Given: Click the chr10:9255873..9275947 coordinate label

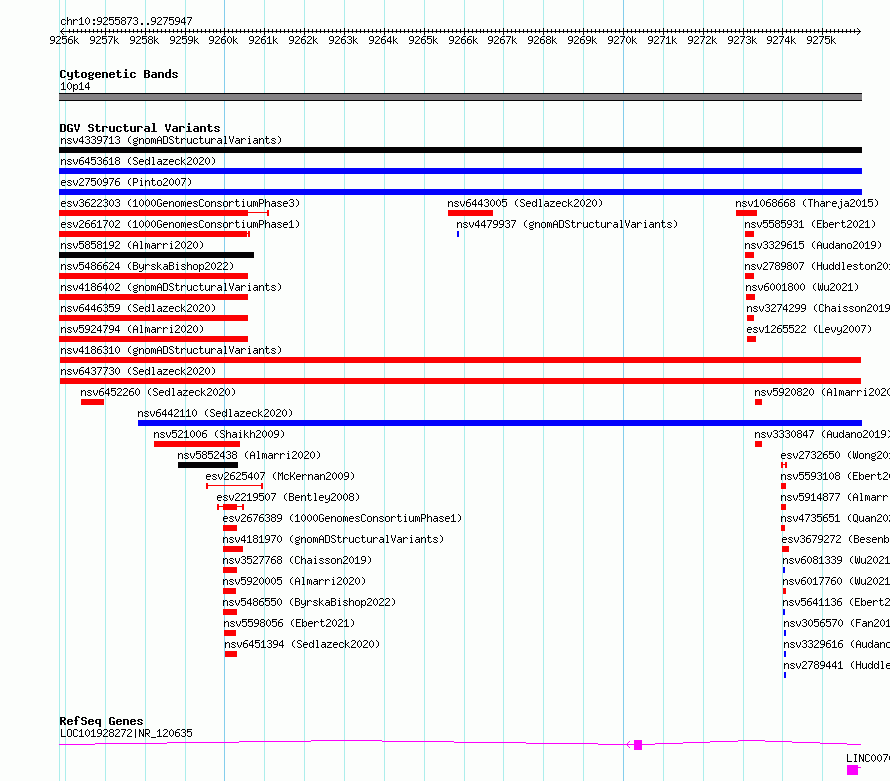Looking at the screenshot, I should coord(126,21).
